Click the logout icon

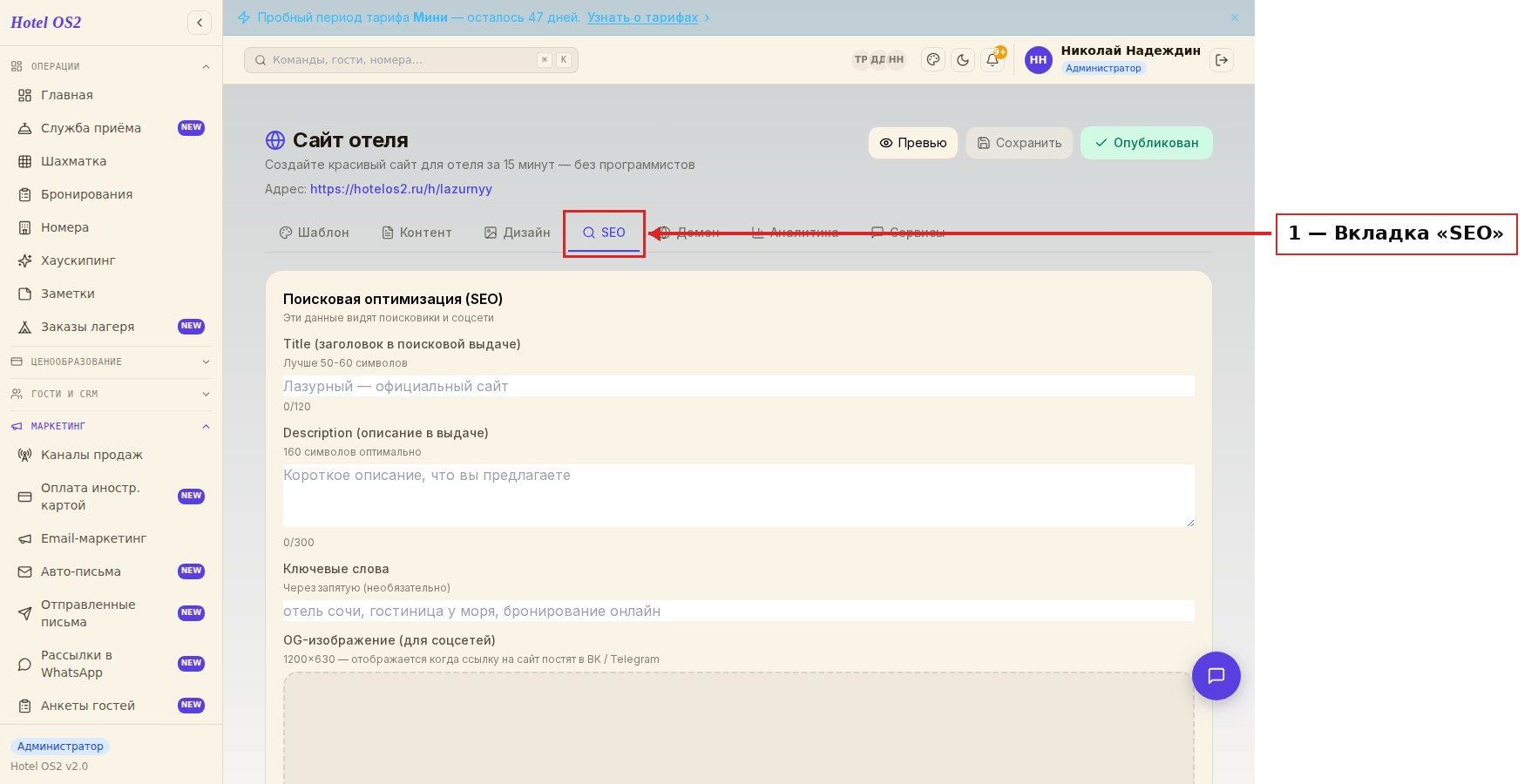click(x=1222, y=59)
